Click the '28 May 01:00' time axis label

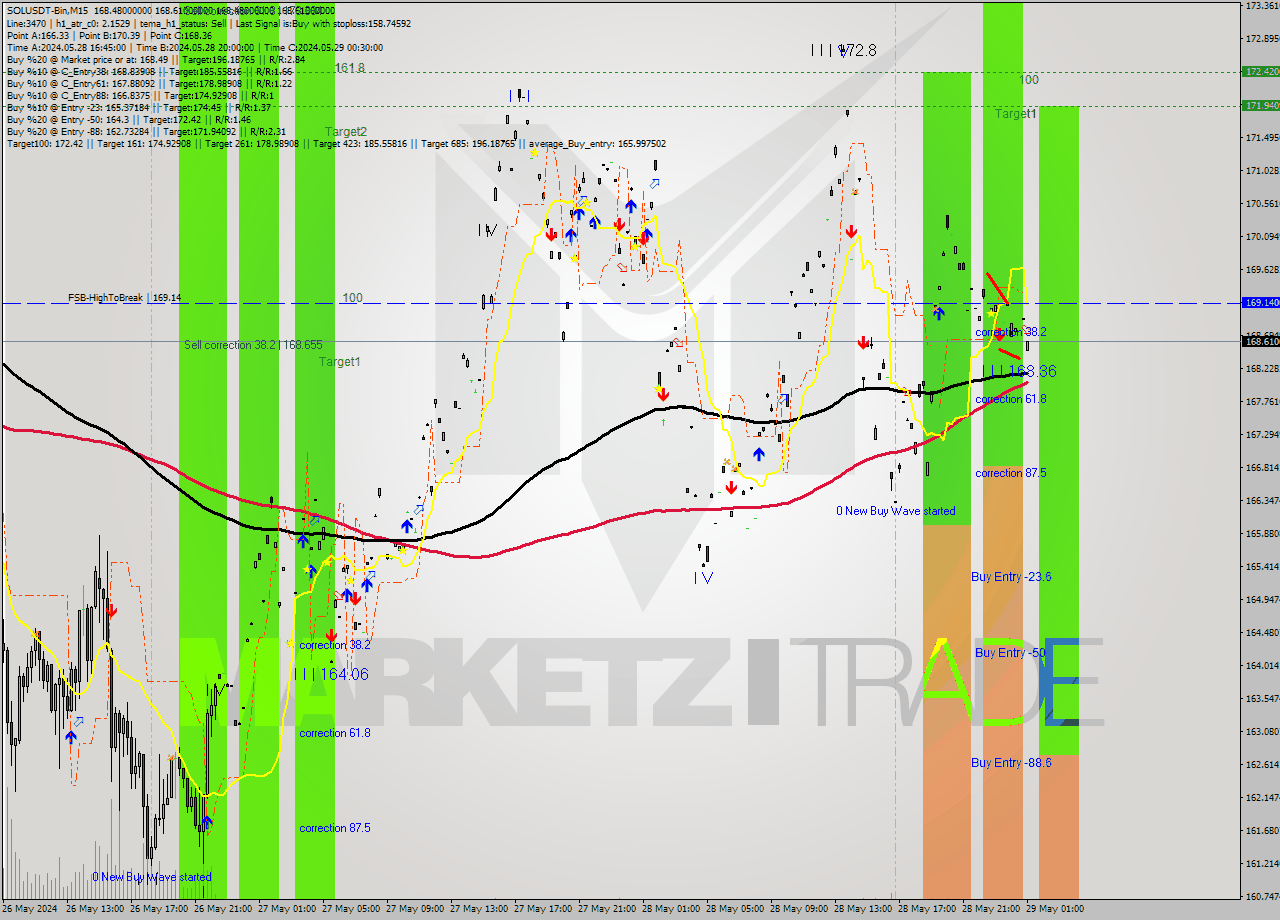(670, 909)
